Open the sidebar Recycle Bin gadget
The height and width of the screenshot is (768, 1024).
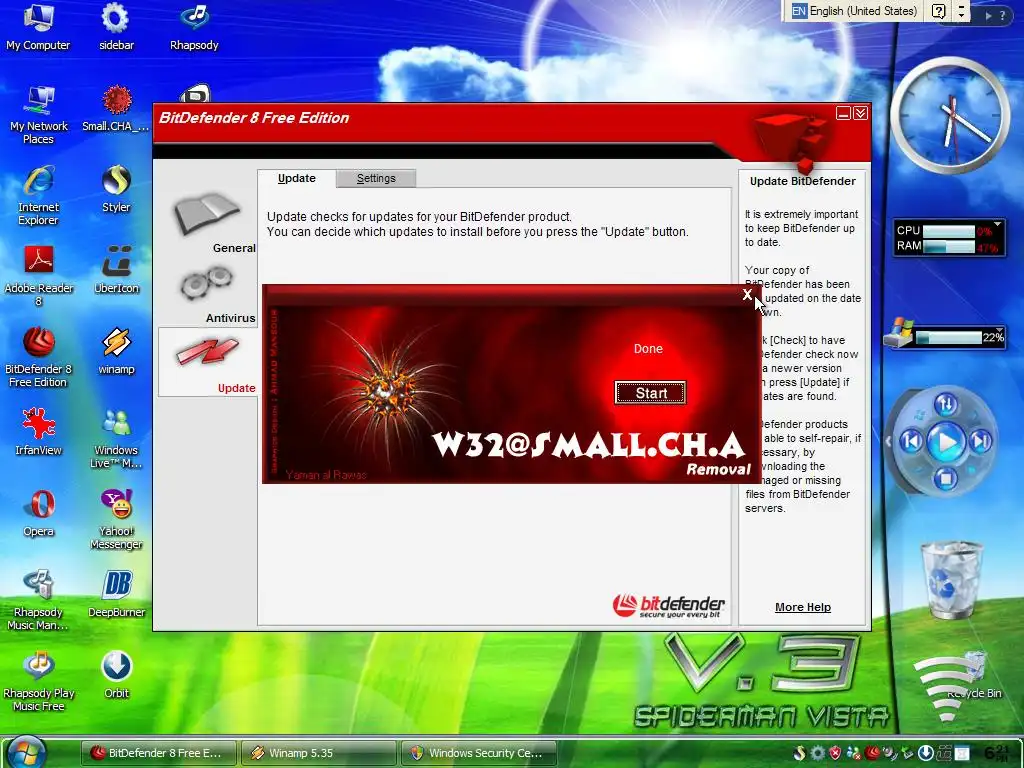(x=950, y=579)
